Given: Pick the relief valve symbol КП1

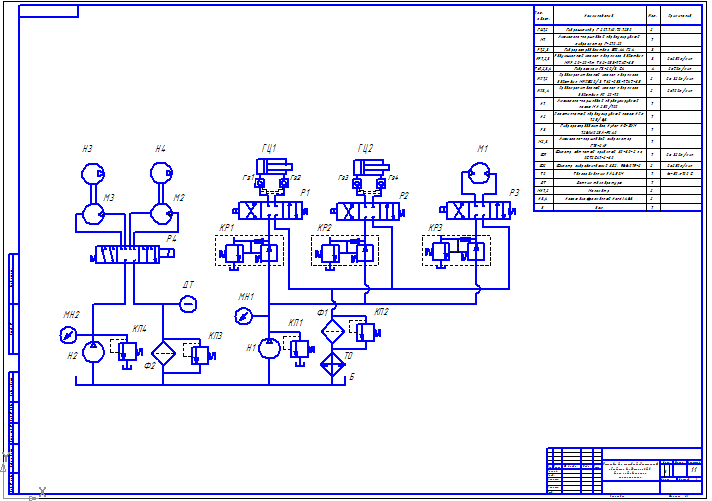Looking at the screenshot, I should (x=299, y=350).
